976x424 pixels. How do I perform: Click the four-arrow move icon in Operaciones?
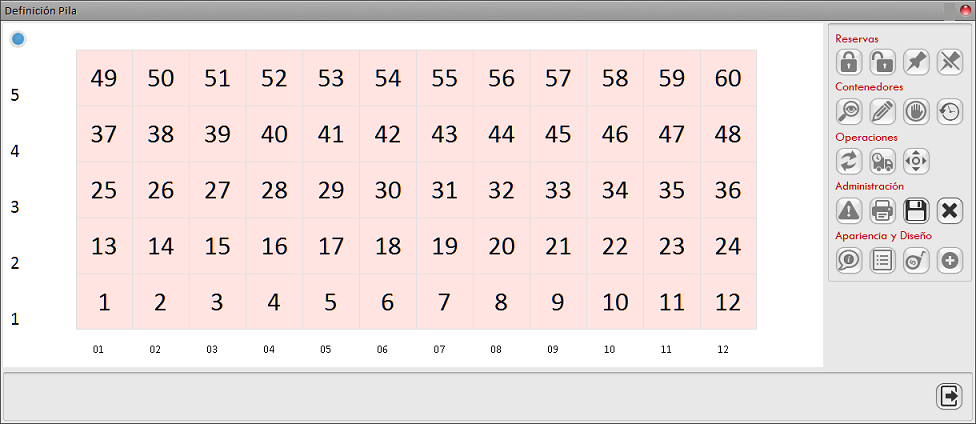coord(916,161)
